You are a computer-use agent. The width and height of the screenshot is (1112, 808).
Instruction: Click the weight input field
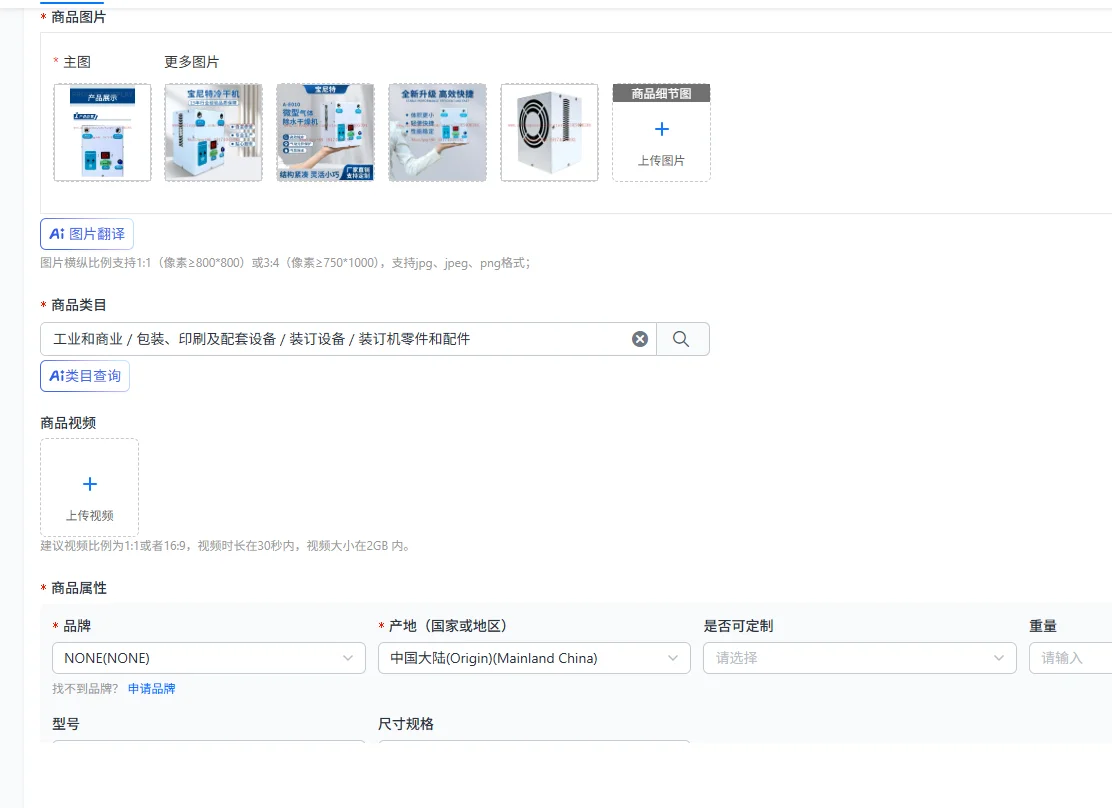coord(1071,658)
